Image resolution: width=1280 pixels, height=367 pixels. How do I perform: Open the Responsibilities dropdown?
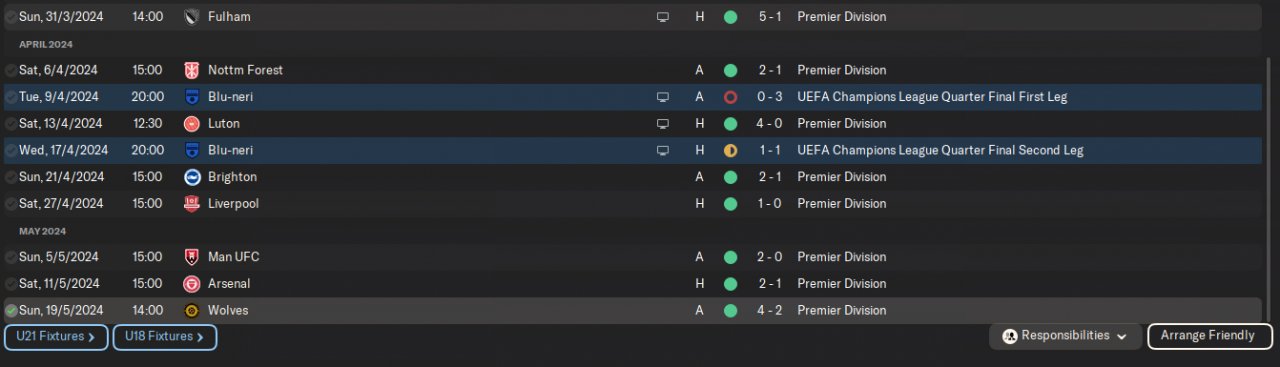click(1065, 336)
